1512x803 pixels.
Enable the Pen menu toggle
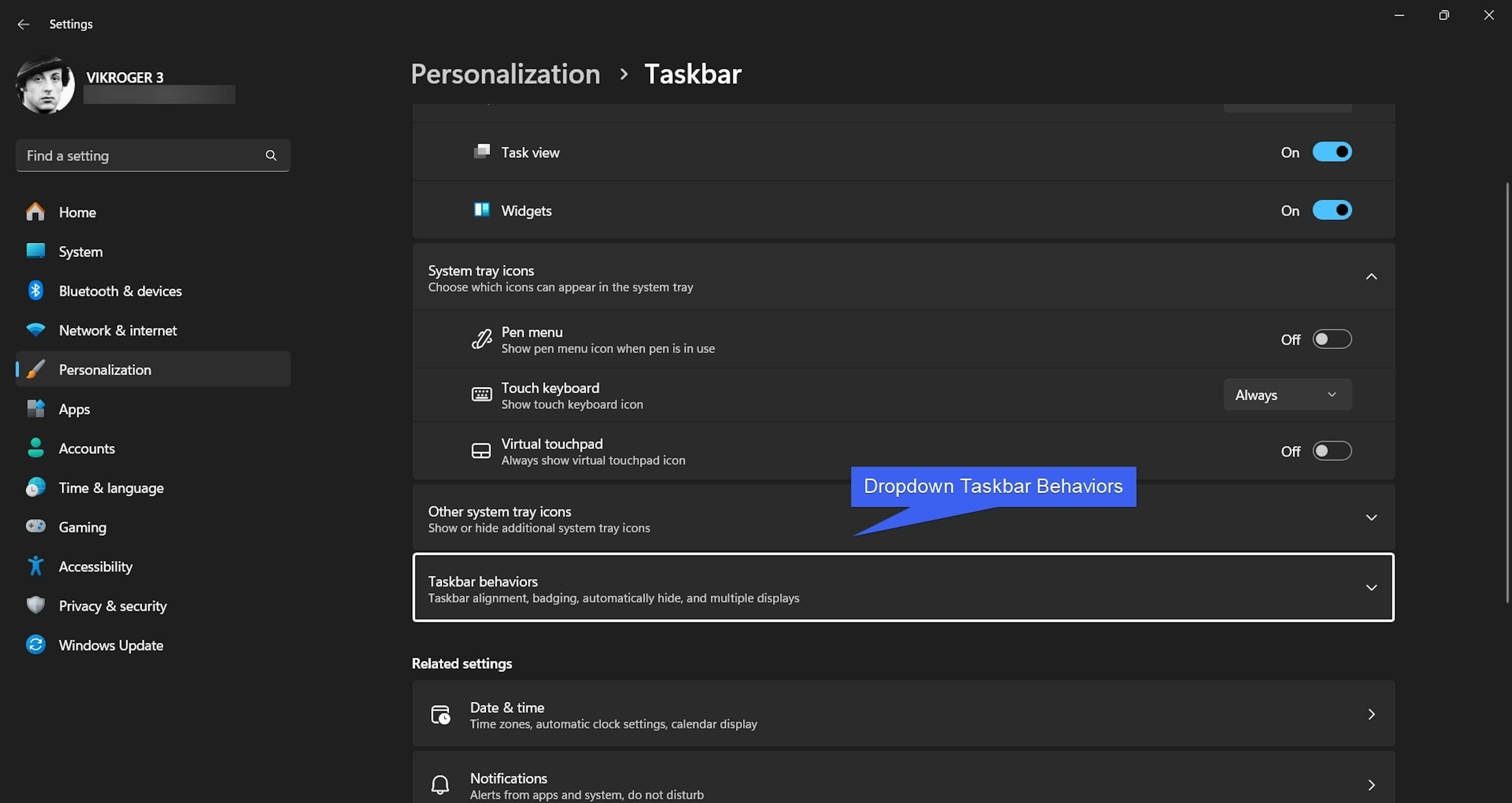point(1332,339)
